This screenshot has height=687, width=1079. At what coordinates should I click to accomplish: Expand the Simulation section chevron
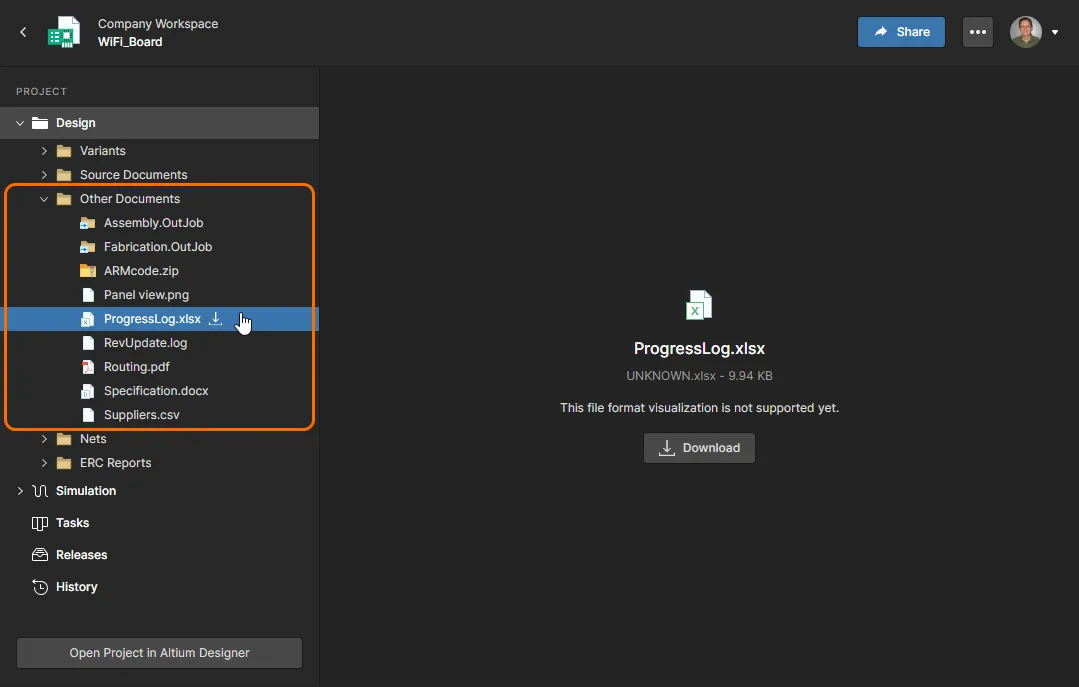(20, 491)
